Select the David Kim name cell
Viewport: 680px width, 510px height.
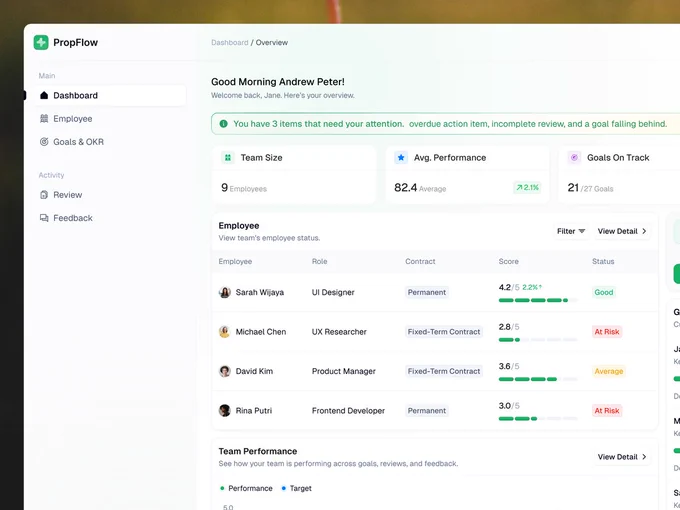[x=254, y=371]
